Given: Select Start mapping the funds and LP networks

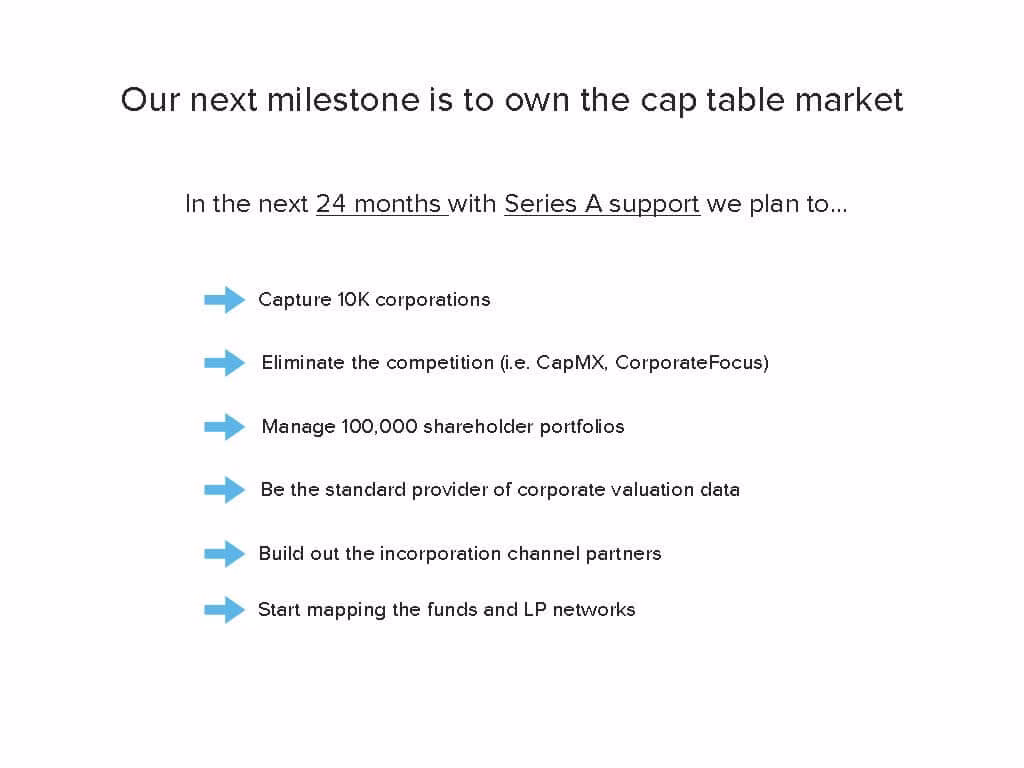Looking at the screenshot, I should pos(447,610).
